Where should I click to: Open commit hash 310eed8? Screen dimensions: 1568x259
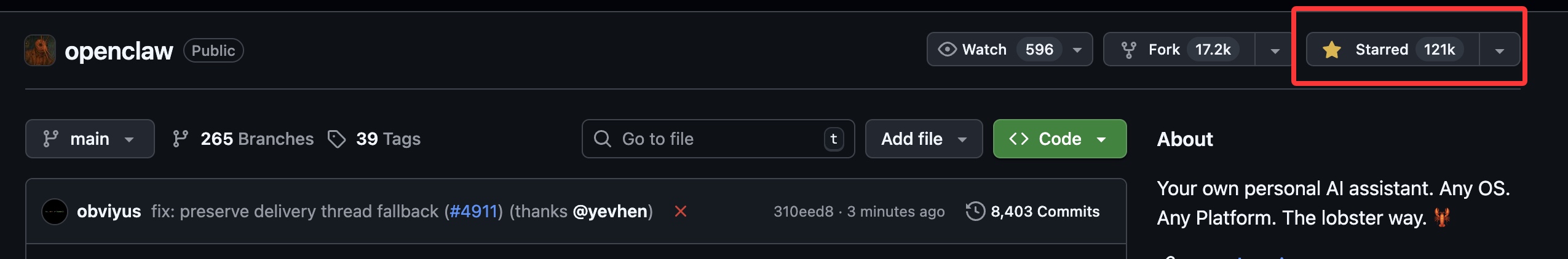(x=803, y=212)
